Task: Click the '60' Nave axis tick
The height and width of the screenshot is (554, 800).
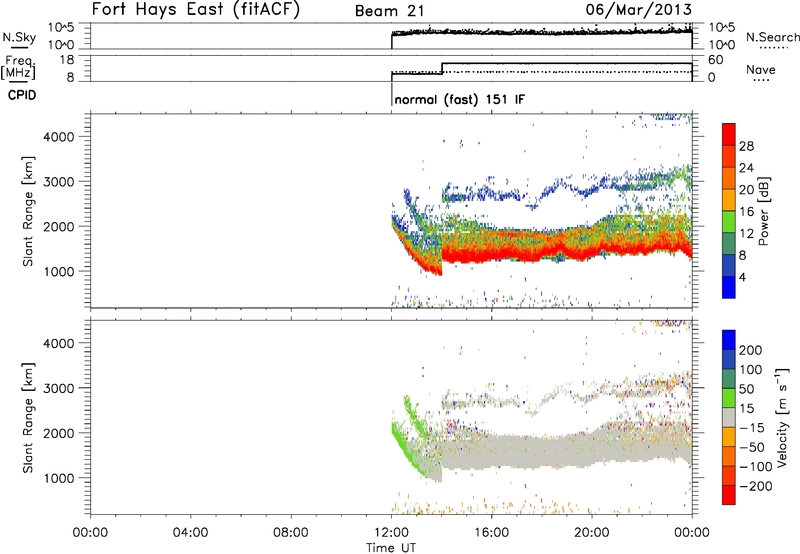Action: coord(715,60)
